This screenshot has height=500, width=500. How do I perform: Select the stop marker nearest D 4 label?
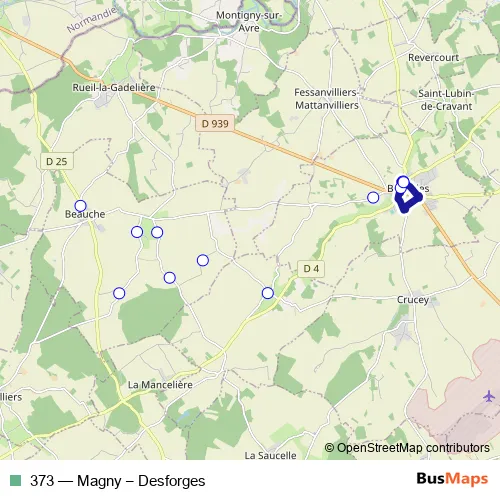(268, 293)
